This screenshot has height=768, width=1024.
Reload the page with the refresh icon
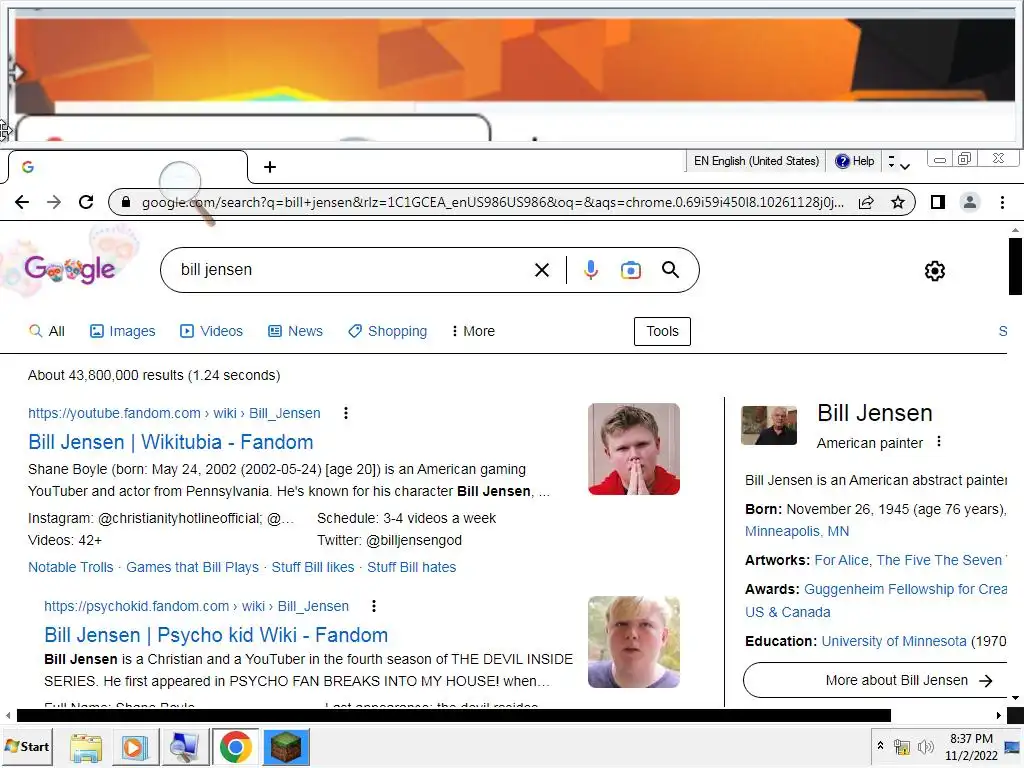coord(86,202)
